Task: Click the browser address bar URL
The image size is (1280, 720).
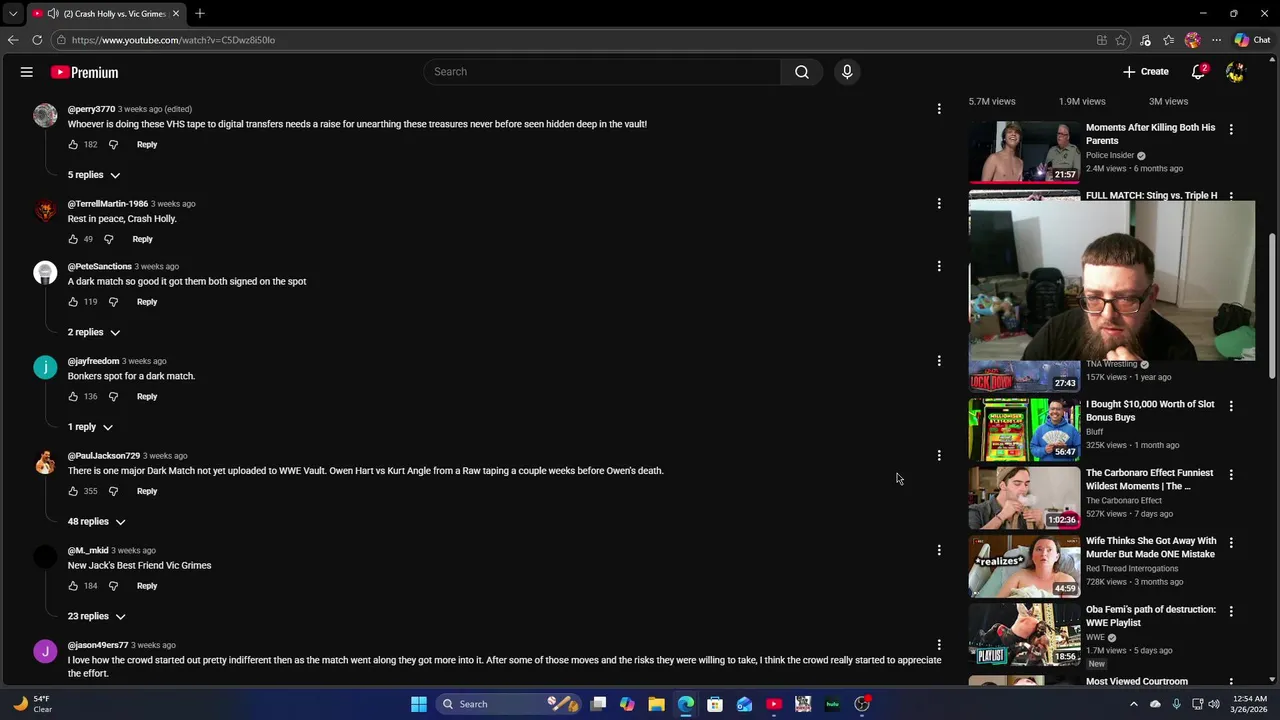Action: tap(173, 40)
